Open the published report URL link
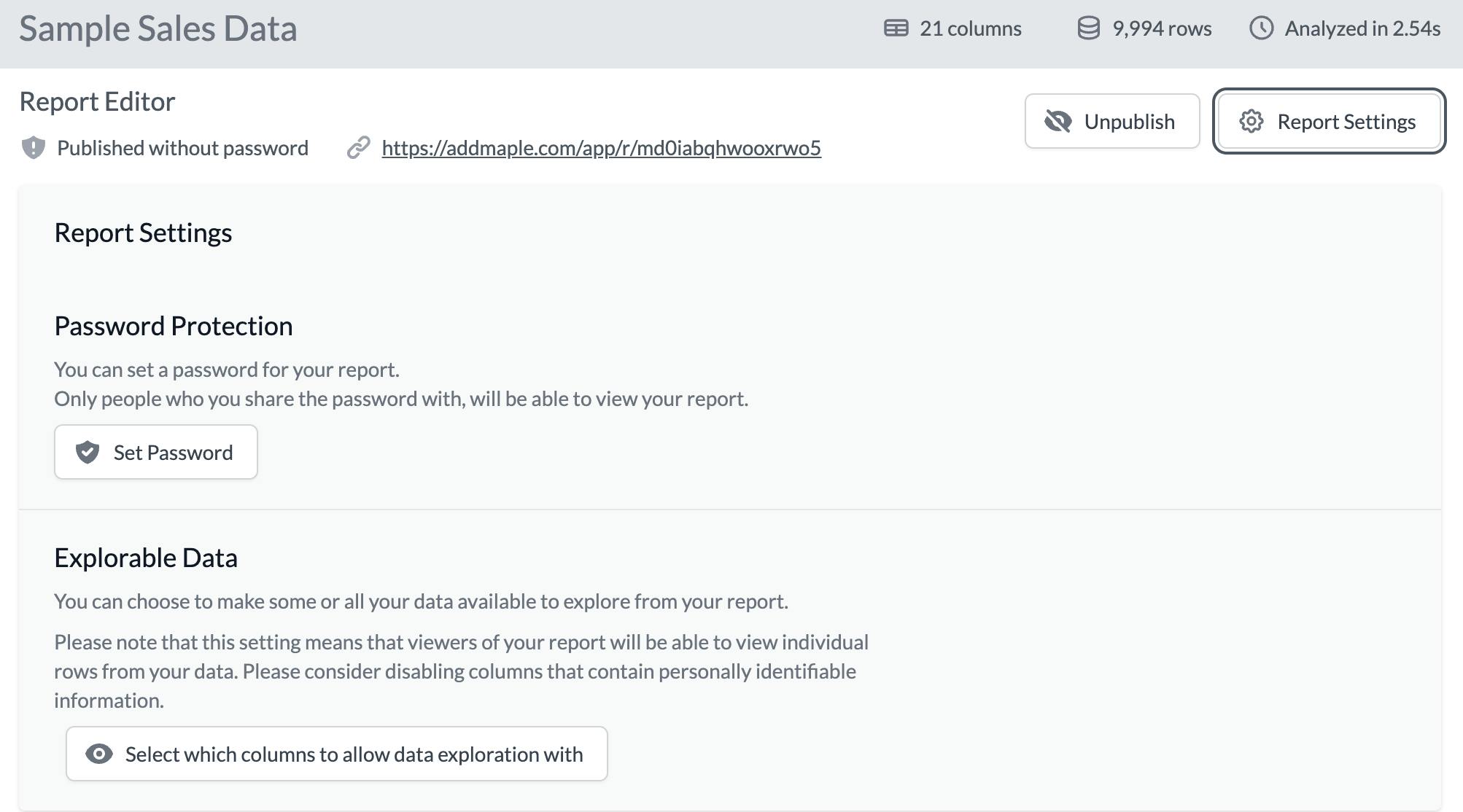 pyautogui.click(x=601, y=148)
